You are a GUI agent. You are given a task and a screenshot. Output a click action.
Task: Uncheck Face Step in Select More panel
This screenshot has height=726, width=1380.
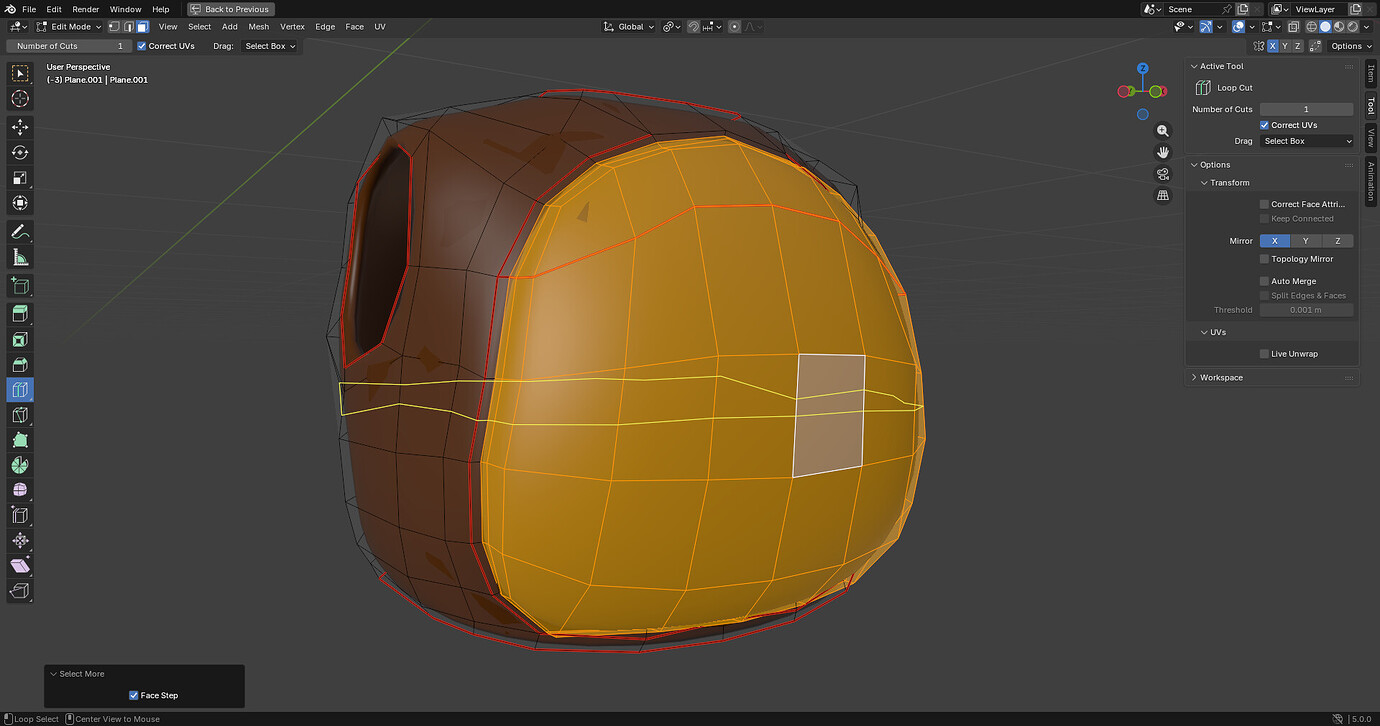coord(134,695)
